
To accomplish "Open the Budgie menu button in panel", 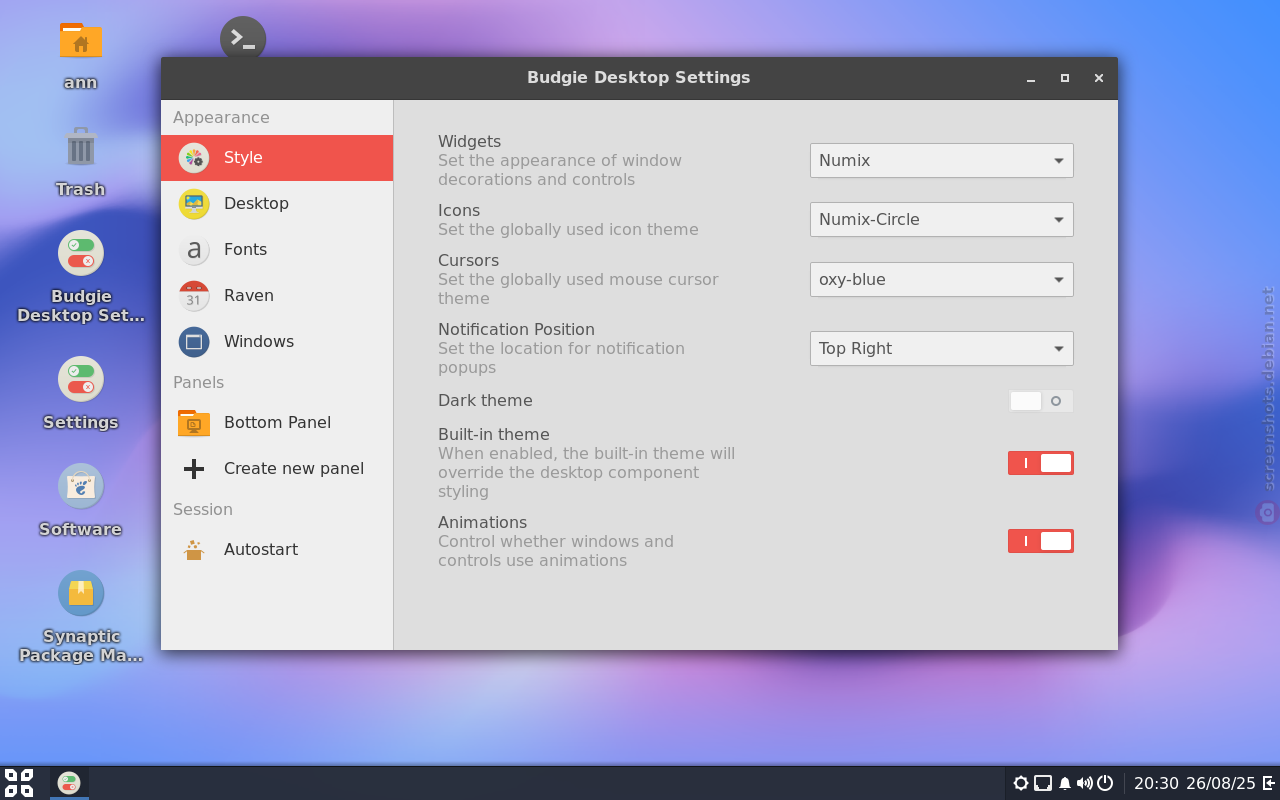I will point(19,783).
